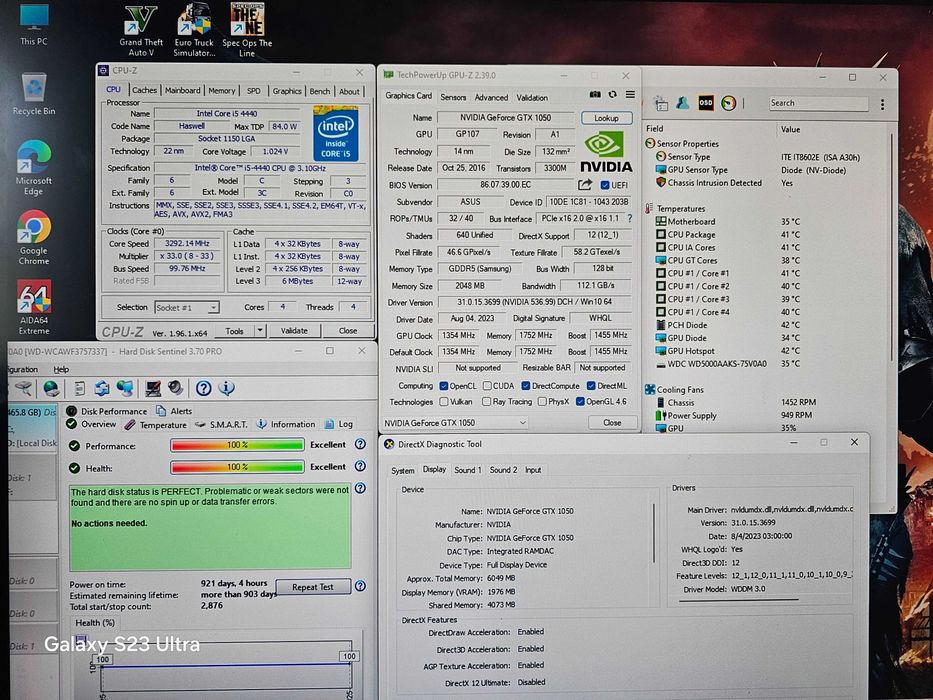Switch to the CPU-Z Memory tab
This screenshot has height=700, width=933.
coord(221,91)
